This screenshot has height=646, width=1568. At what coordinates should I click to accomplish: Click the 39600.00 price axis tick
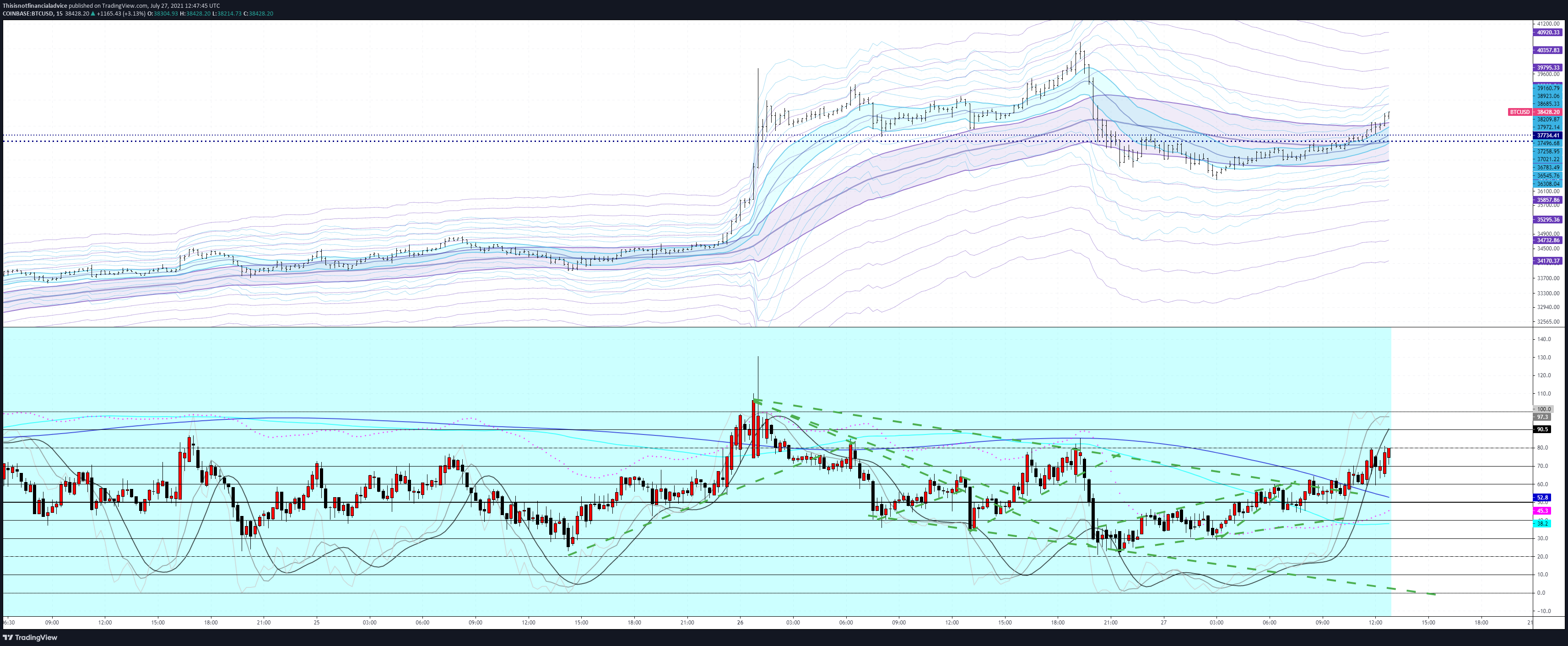1548,74
